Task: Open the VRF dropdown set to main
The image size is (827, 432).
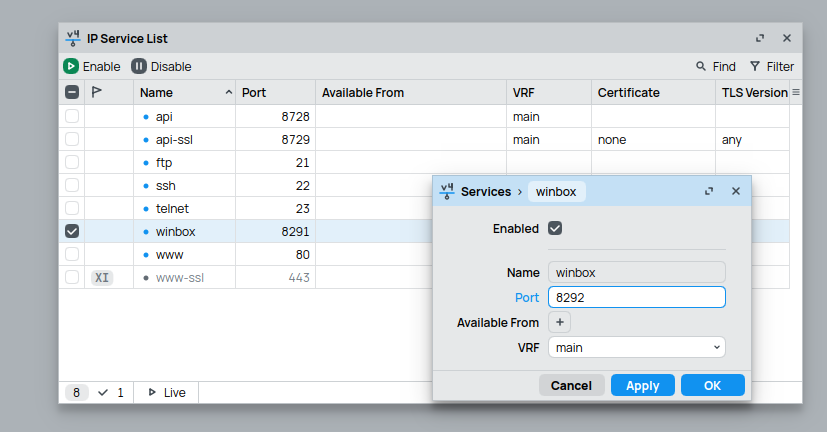Action: [637, 348]
